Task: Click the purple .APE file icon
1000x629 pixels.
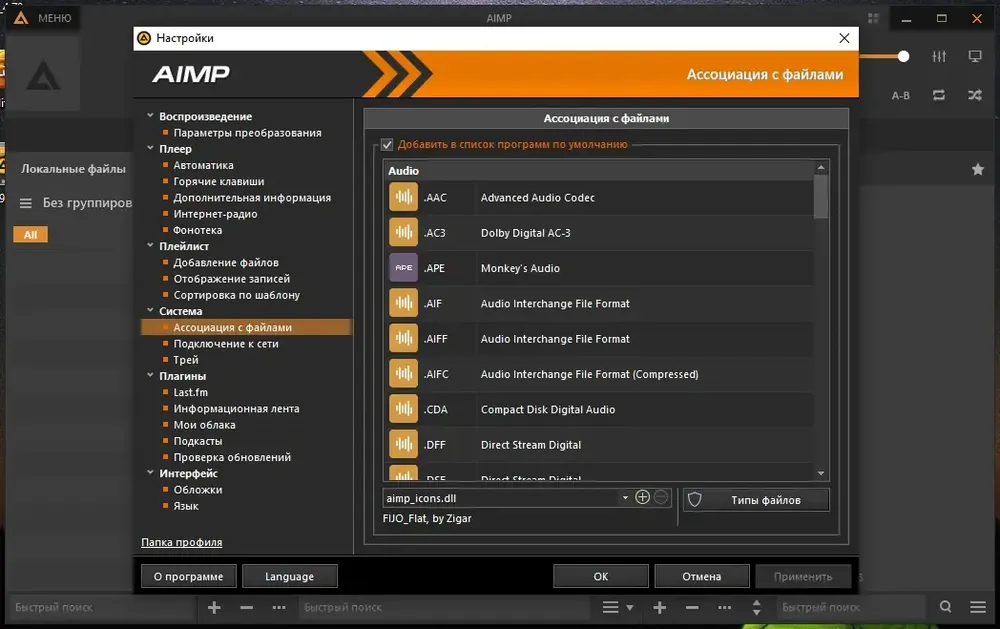Action: [x=403, y=268]
